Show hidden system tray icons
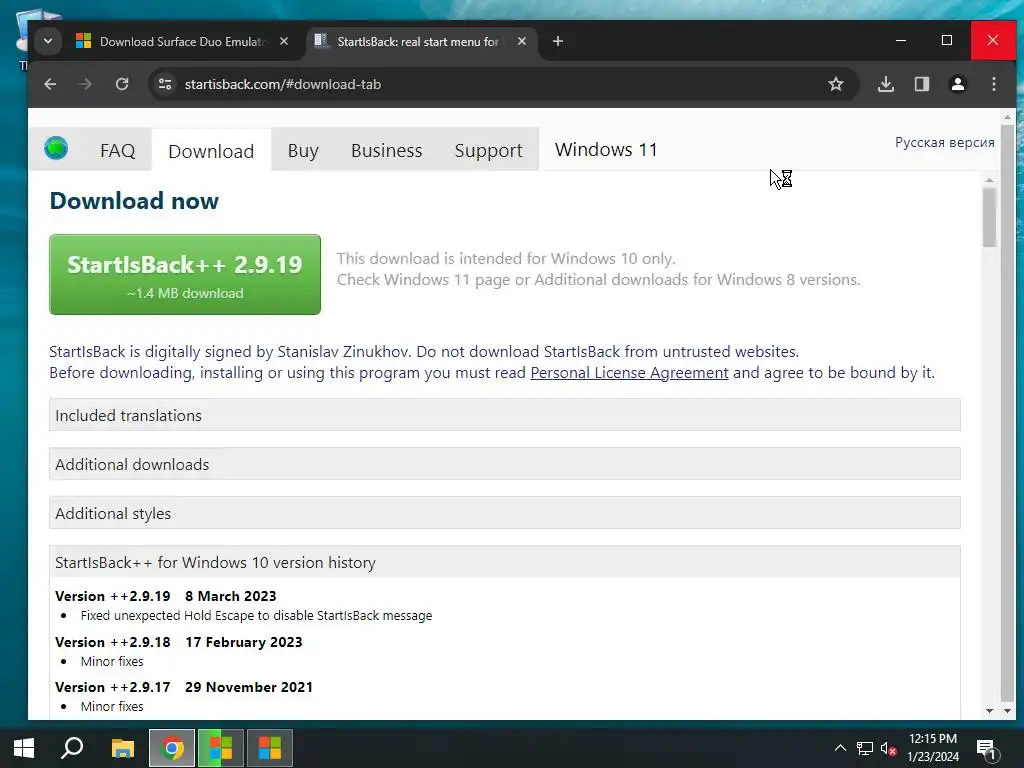Image resolution: width=1024 pixels, height=768 pixels. click(x=840, y=748)
